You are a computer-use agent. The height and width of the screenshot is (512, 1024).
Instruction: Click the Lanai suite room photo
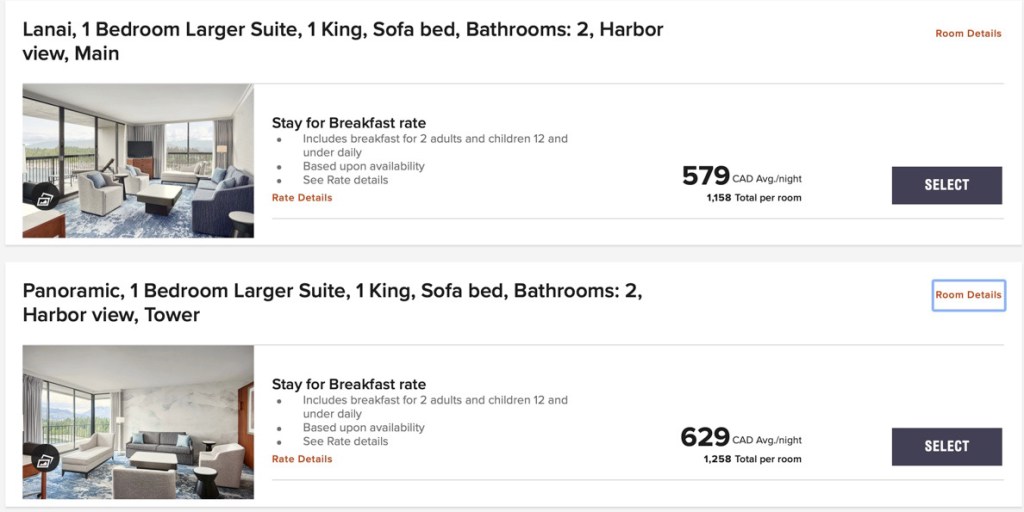[150, 150]
